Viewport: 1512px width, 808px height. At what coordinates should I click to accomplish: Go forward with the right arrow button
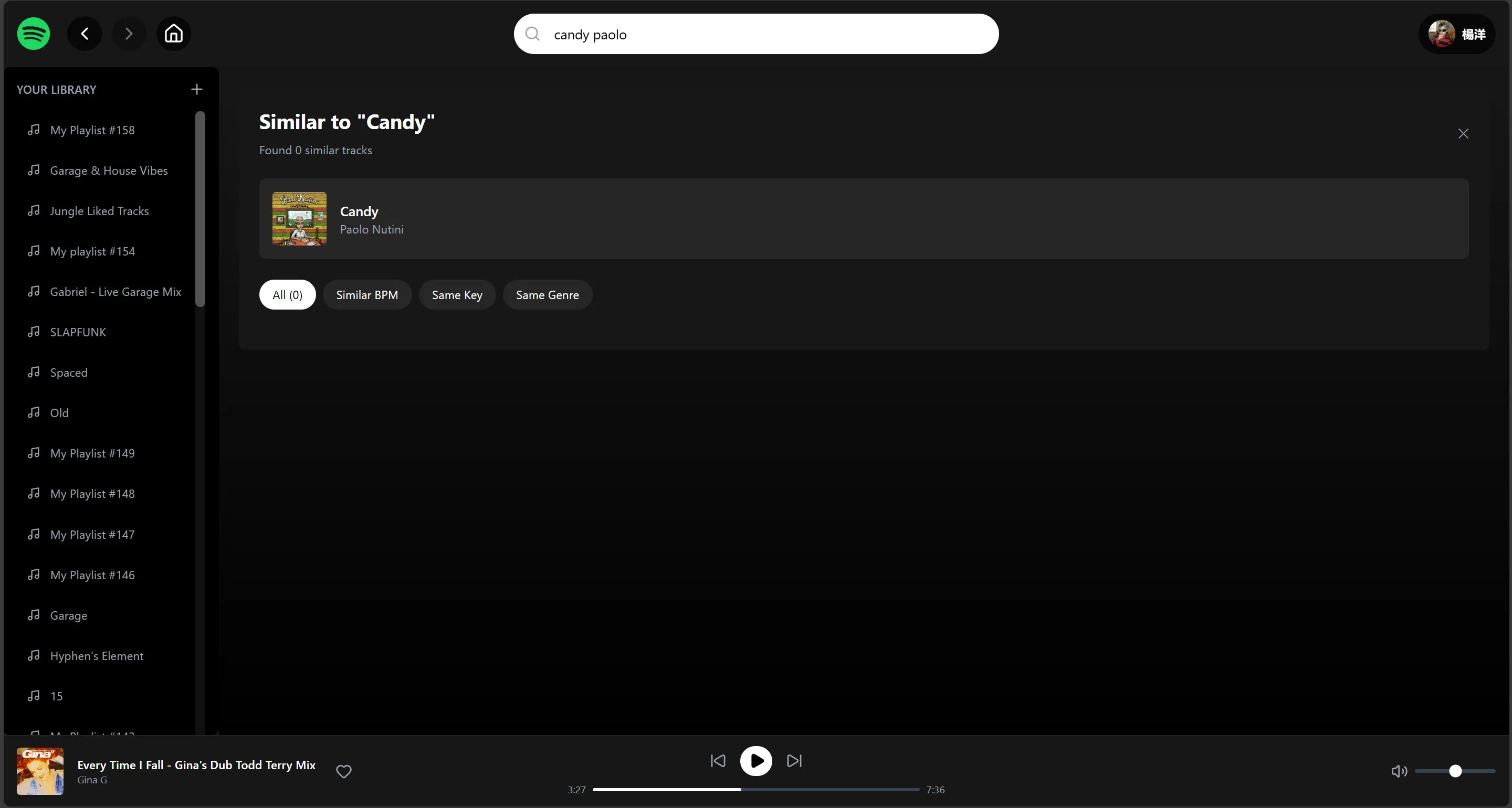tap(129, 34)
